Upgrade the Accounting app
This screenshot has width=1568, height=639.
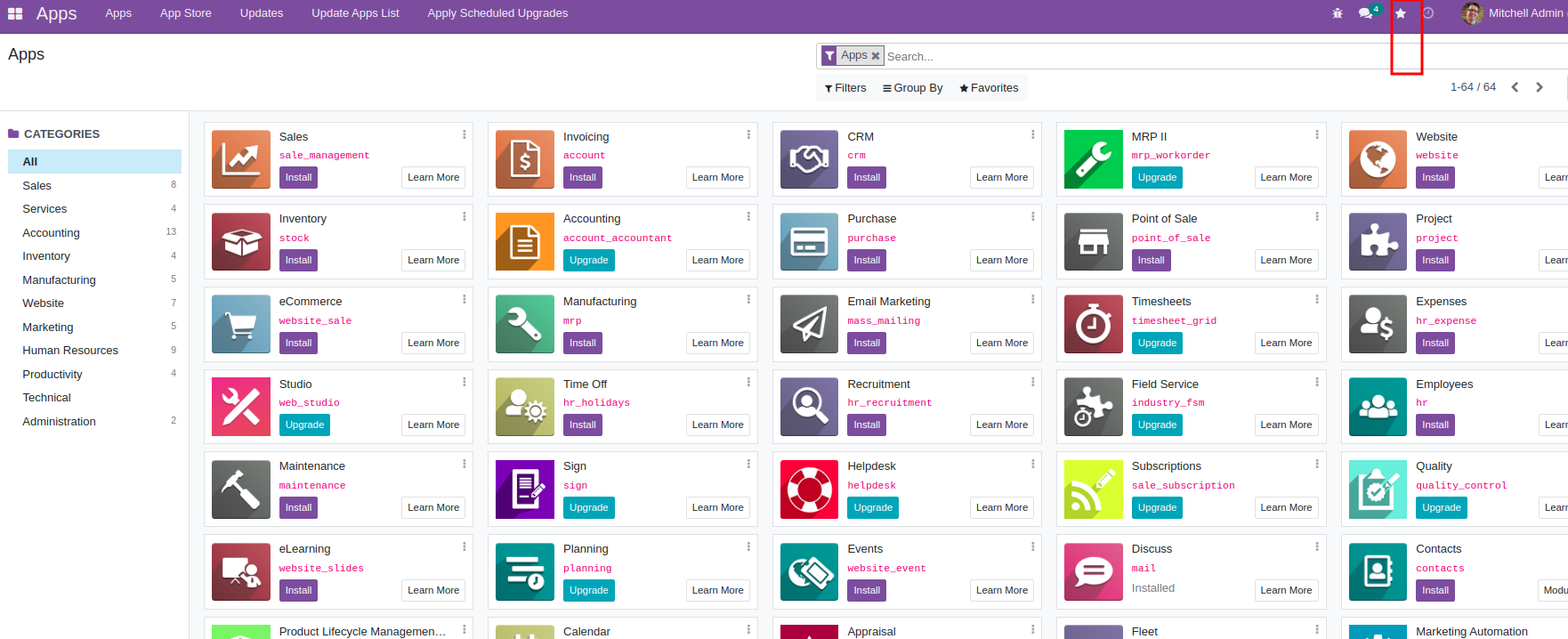click(x=589, y=260)
